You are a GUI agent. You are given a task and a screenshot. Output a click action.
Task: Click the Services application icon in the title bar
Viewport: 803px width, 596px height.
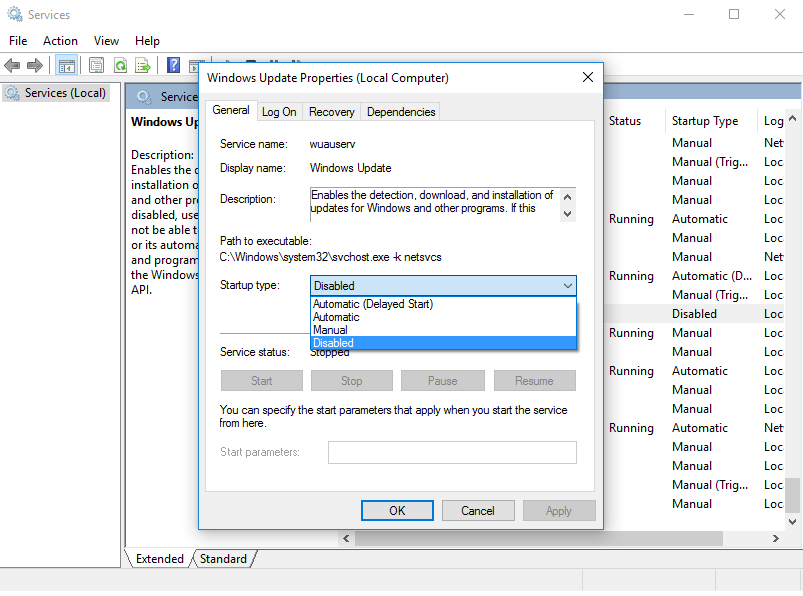(14, 14)
